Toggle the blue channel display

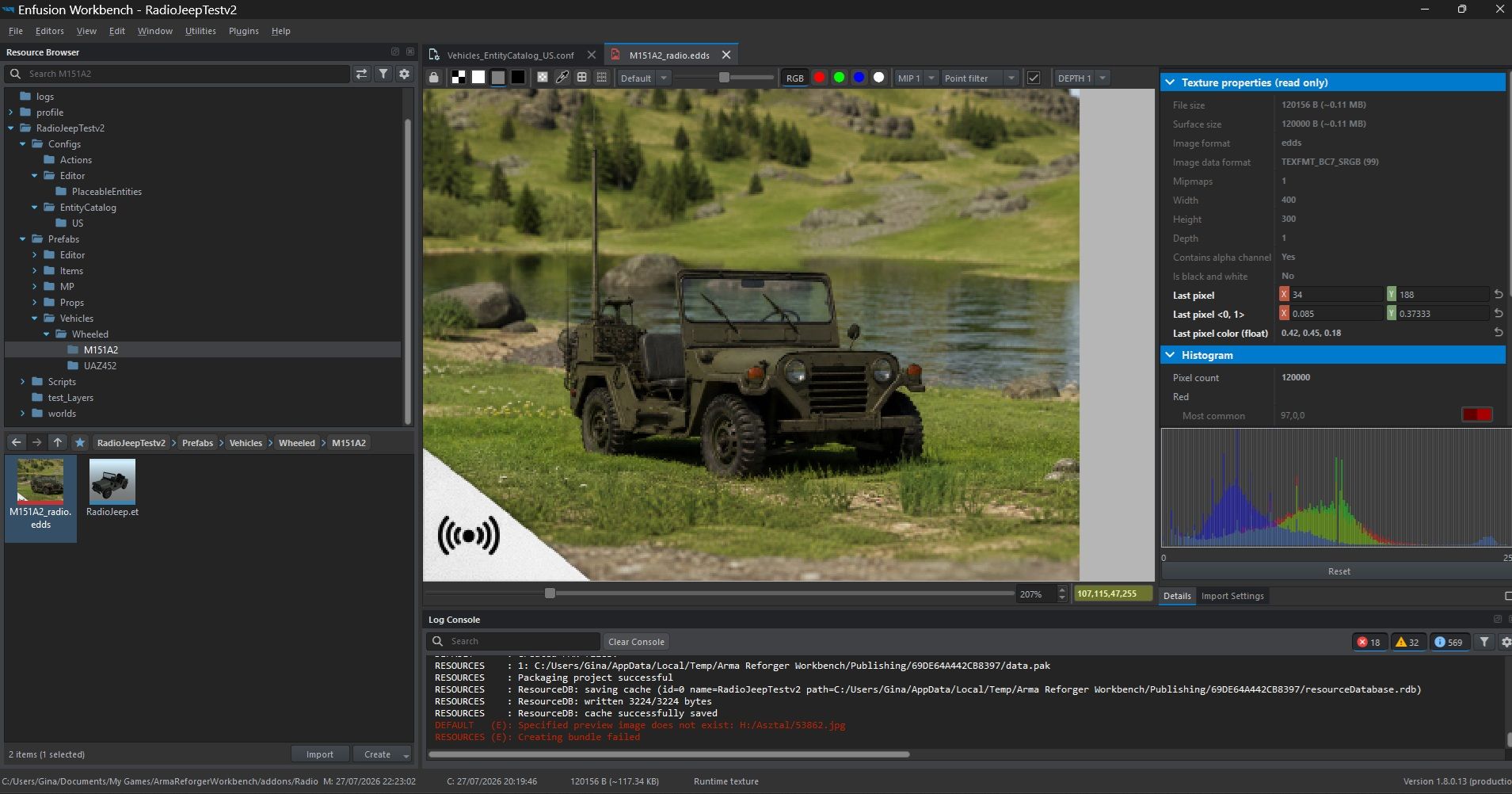click(x=859, y=78)
